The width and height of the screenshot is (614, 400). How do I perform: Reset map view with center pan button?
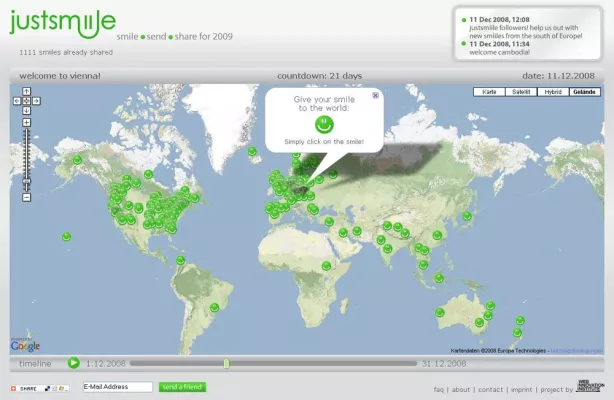(x=26, y=101)
